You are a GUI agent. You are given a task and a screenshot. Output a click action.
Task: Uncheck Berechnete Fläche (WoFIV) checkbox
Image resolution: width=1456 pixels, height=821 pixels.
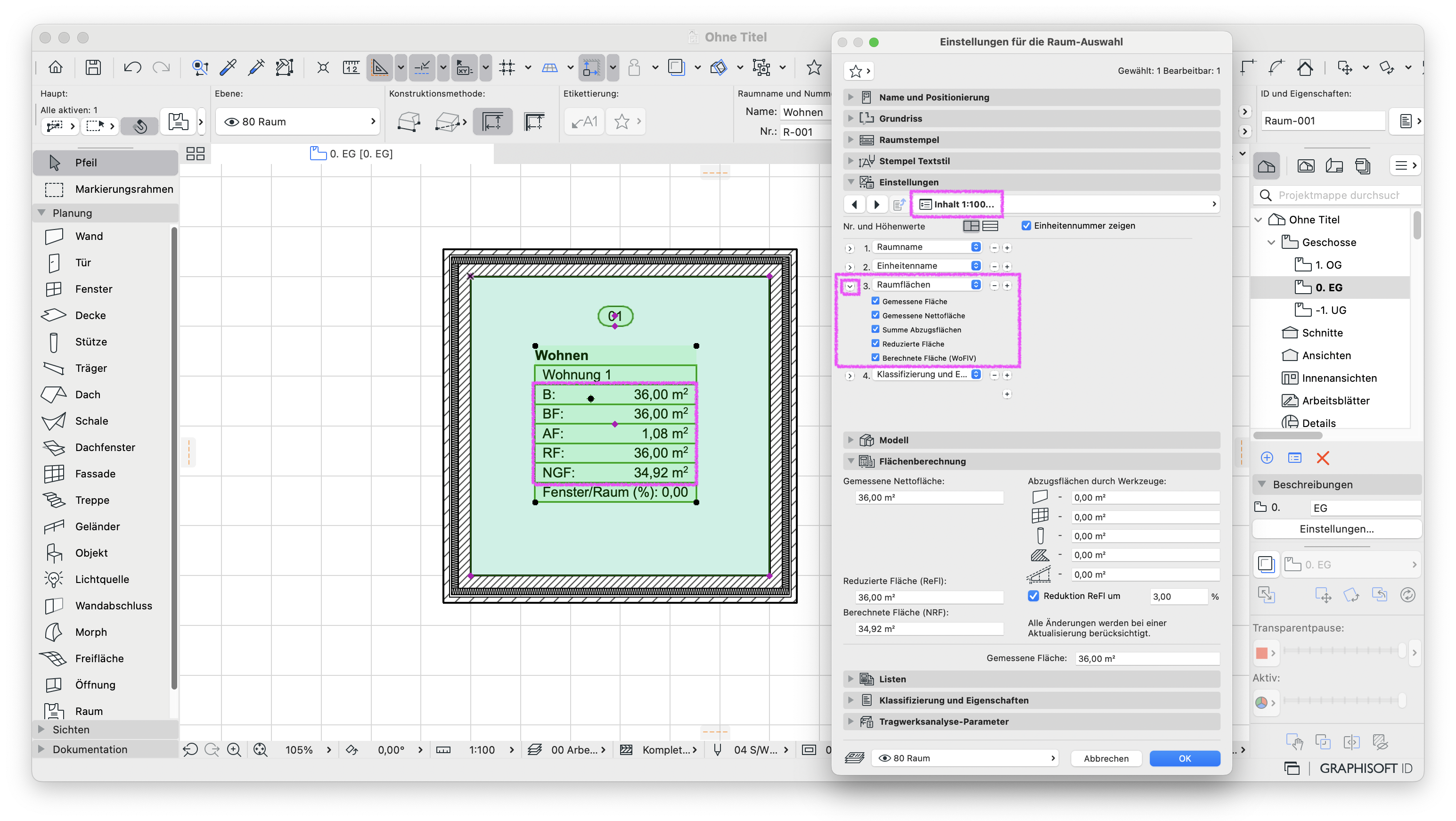coord(875,357)
